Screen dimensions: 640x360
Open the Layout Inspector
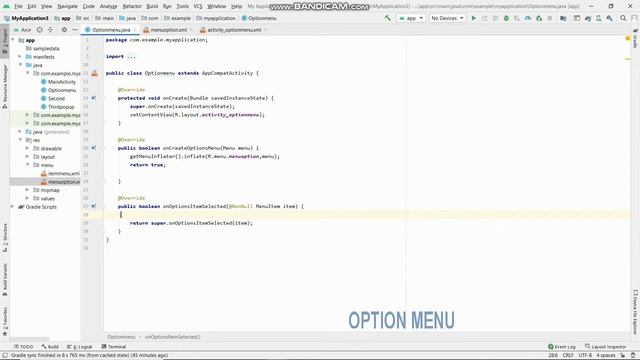[x=605, y=347]
